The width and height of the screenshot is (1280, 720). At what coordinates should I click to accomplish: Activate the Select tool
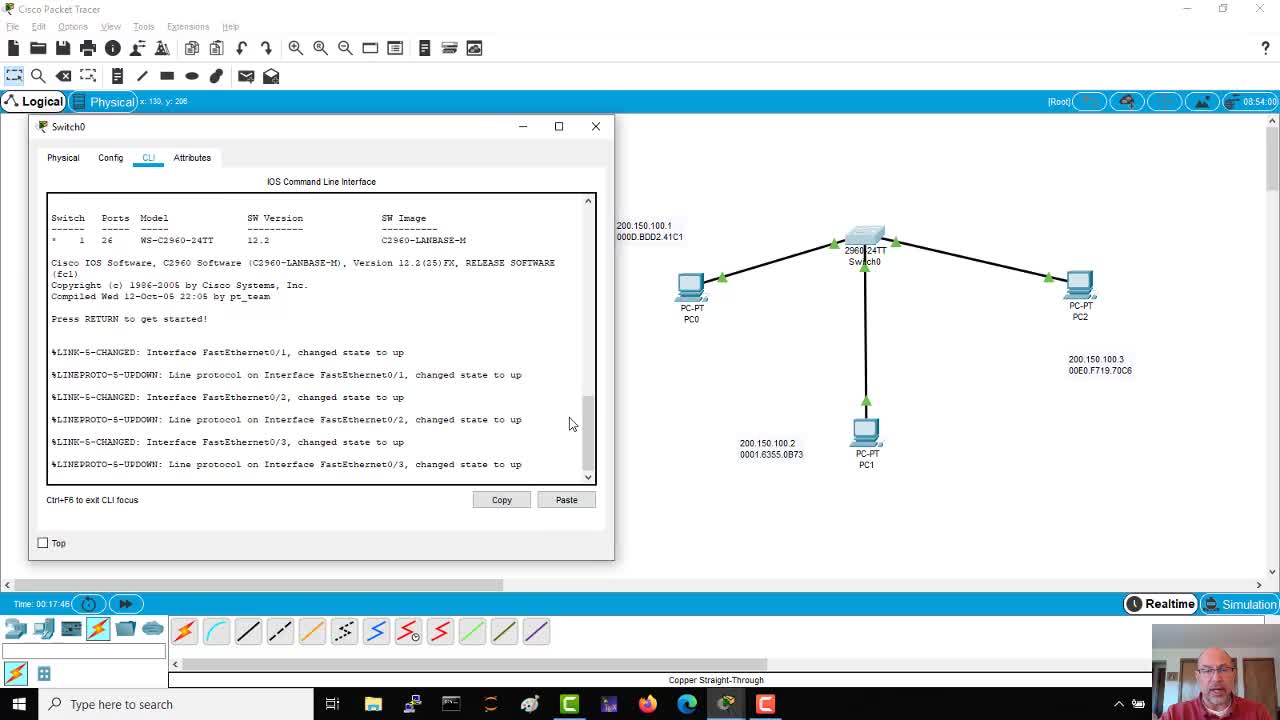point(14,76)
